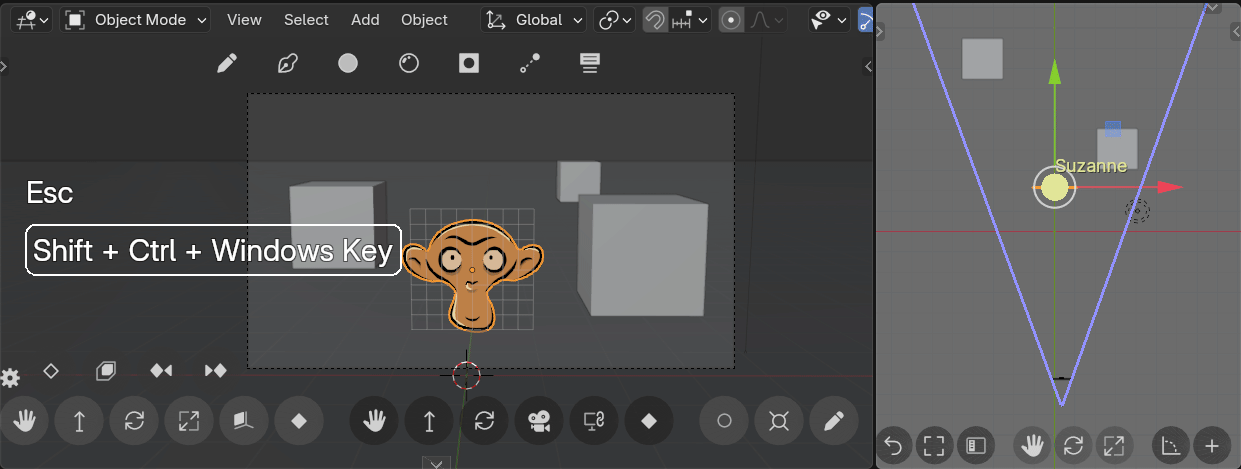1241x469 pixels.
Task: Open the Global transform orientation dropdown
Action: [533, 19]
